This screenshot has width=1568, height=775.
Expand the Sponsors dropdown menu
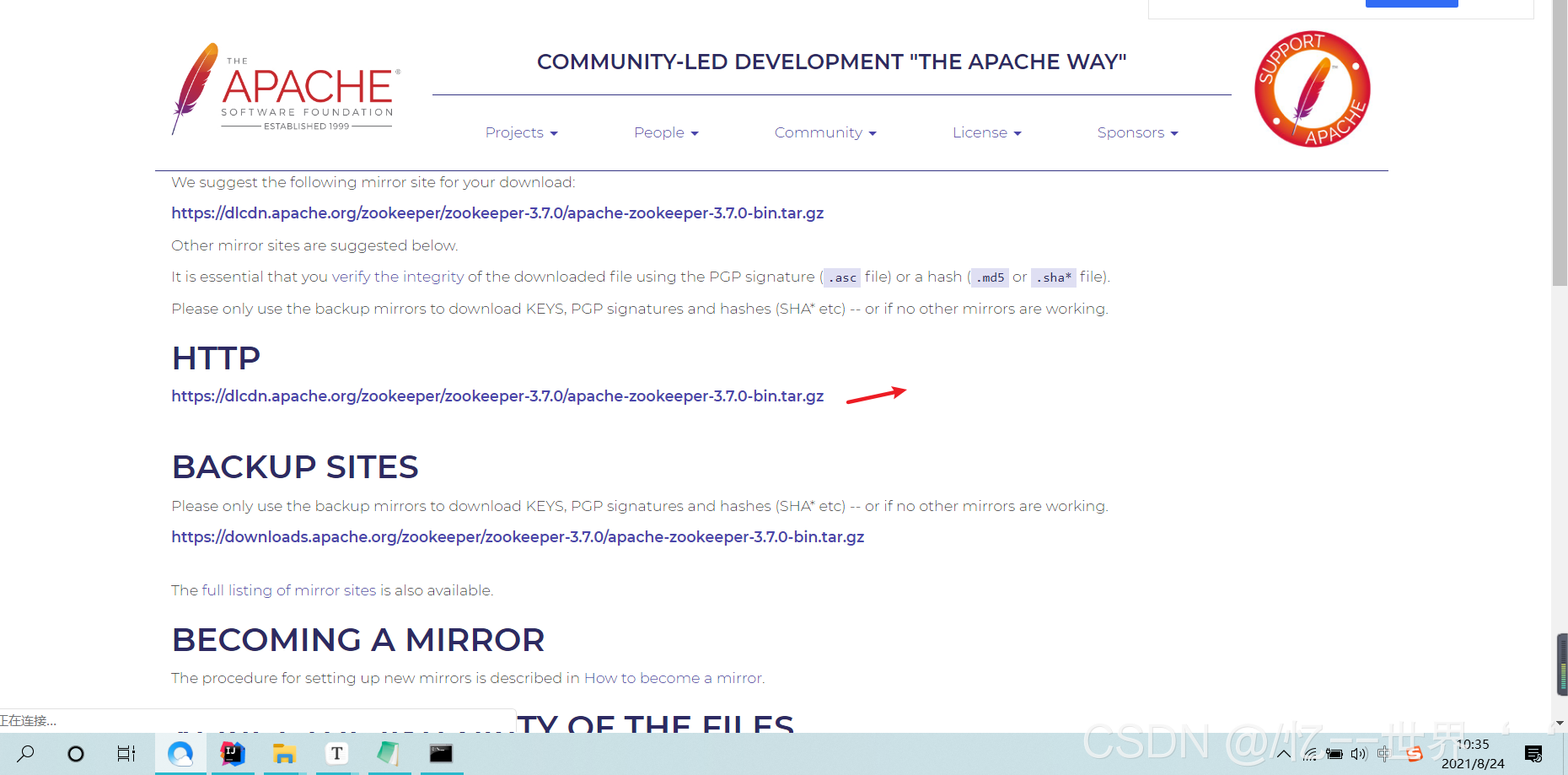pos(1137,132)
